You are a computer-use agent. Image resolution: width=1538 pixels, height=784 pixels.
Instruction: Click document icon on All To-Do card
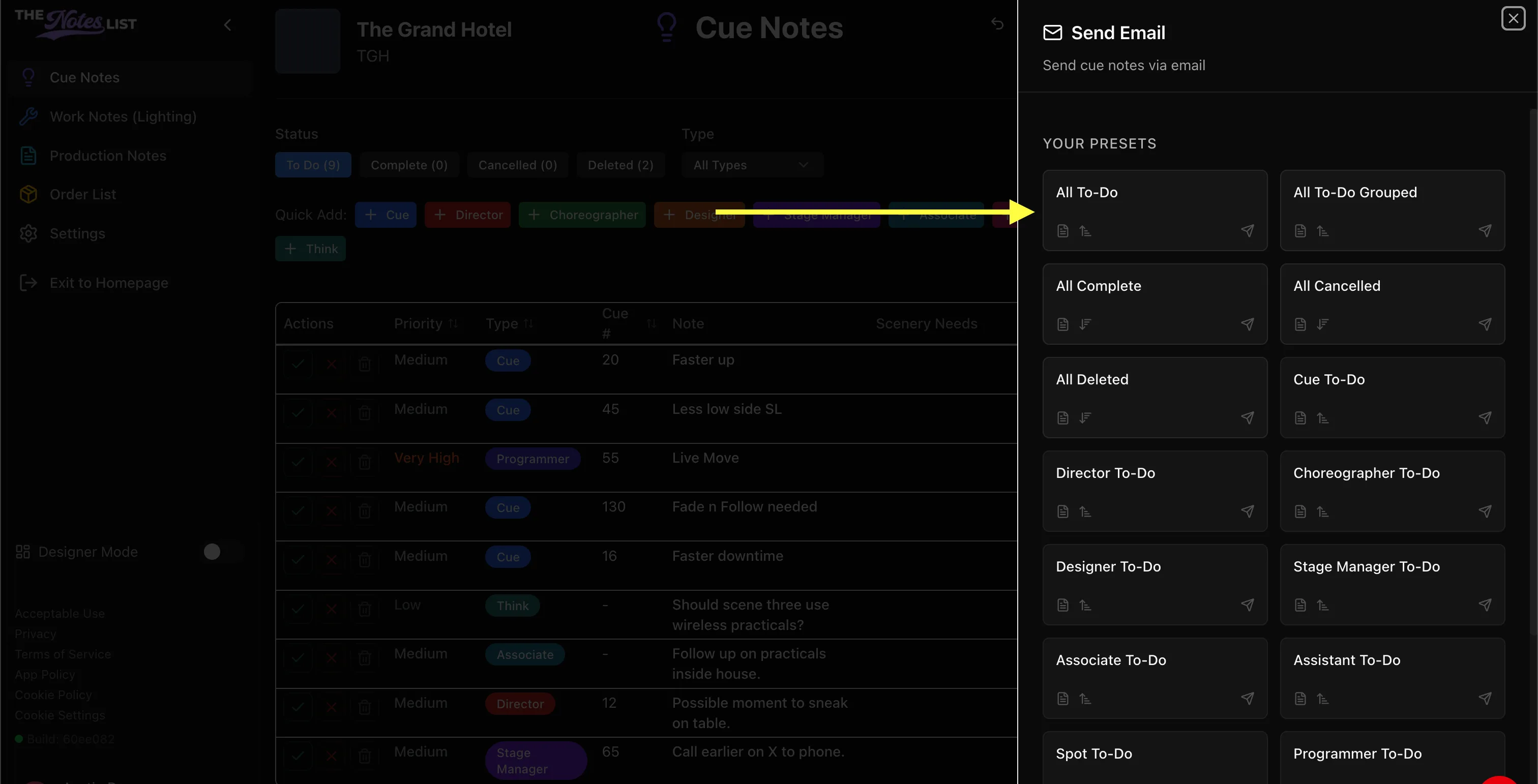click(1063, 231)
